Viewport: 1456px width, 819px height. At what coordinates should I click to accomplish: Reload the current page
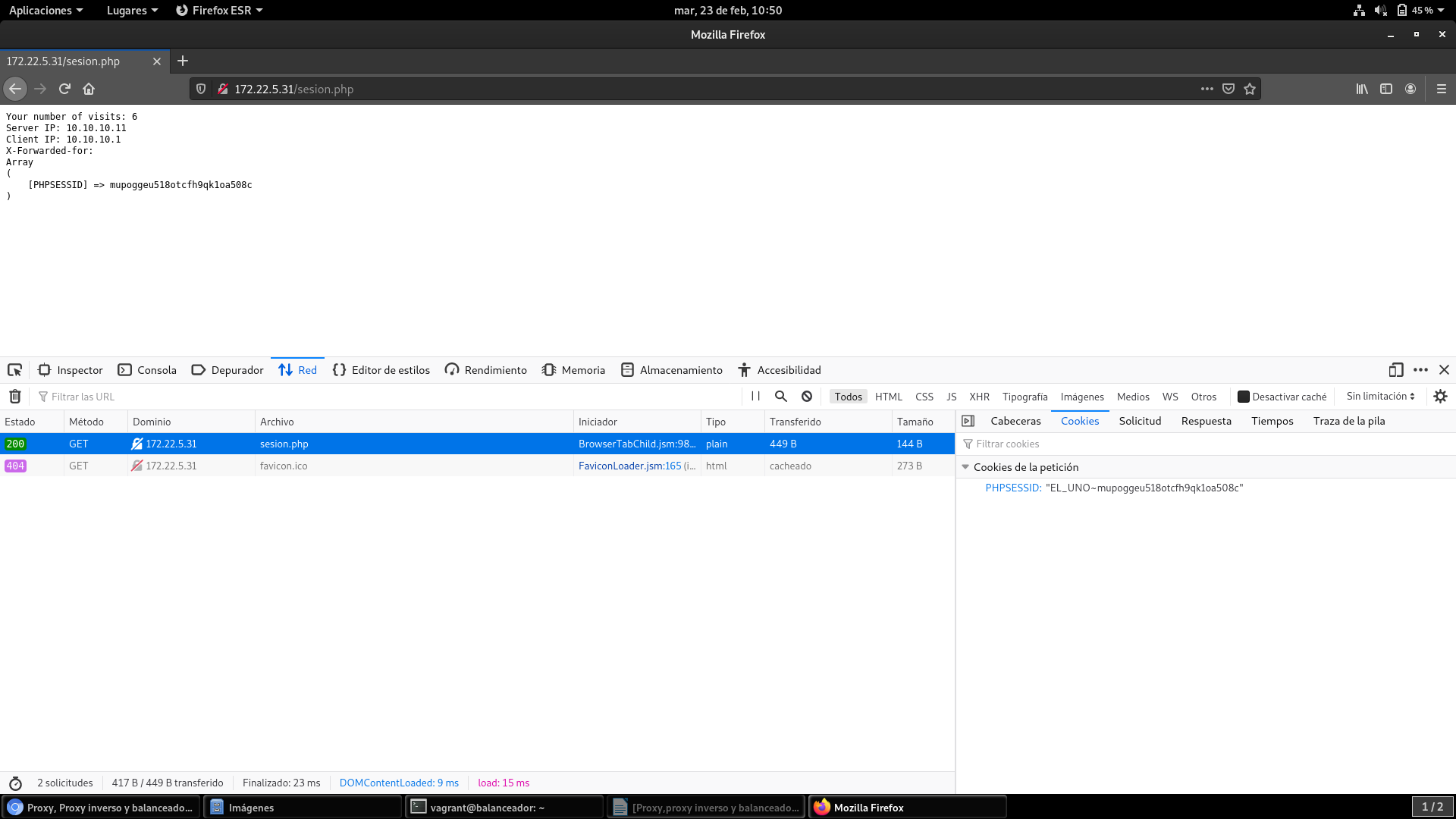coord(64,89)
